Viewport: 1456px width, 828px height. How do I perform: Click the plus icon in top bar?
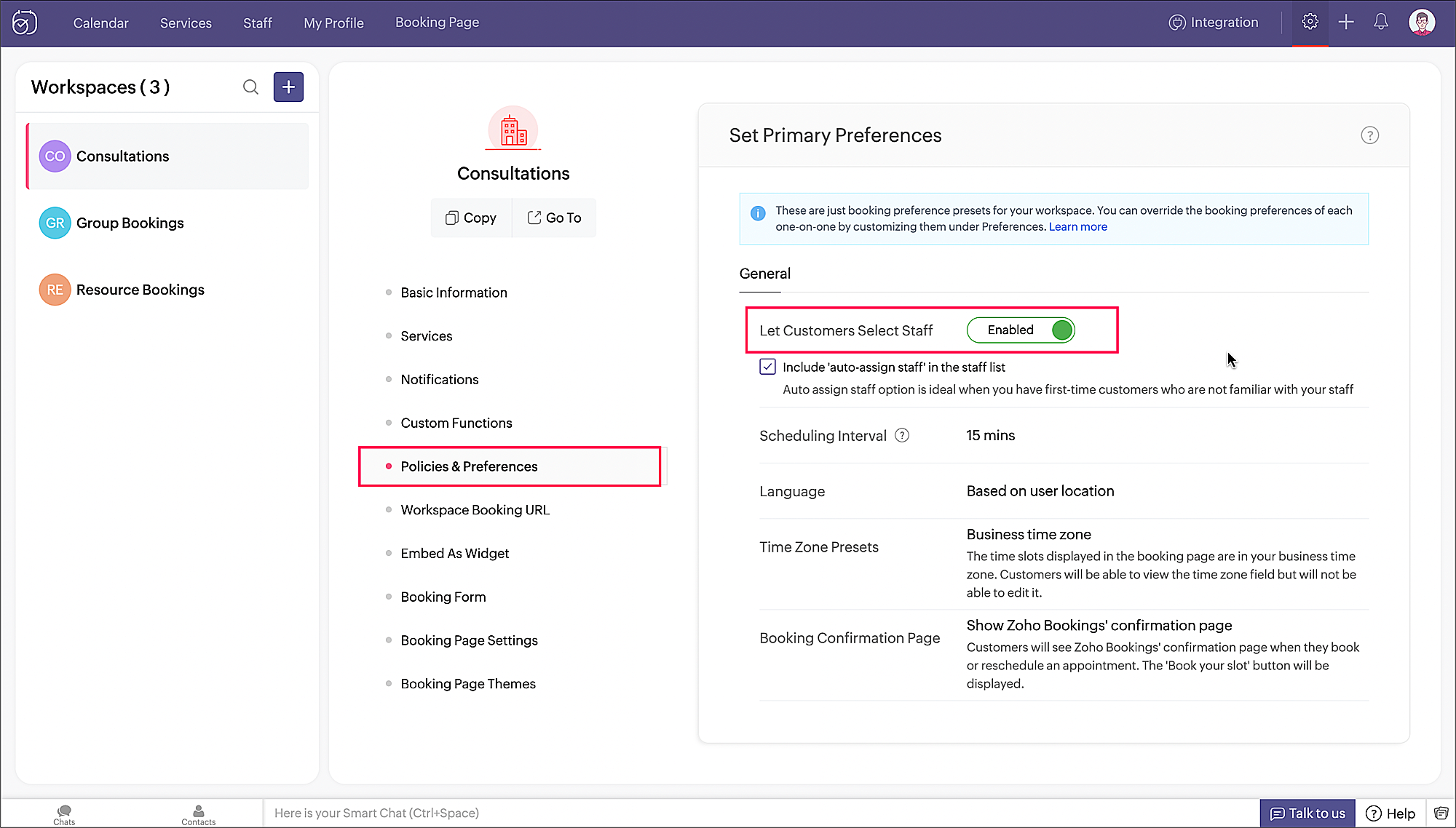pos(1345,22)
